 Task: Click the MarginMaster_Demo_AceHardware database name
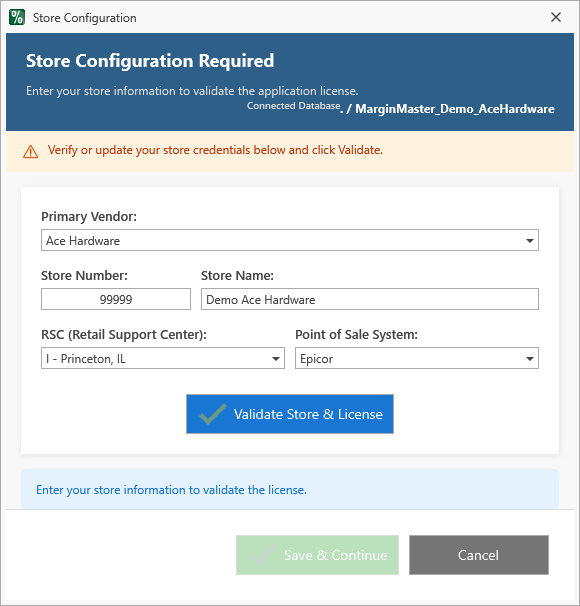coord(454,109)
